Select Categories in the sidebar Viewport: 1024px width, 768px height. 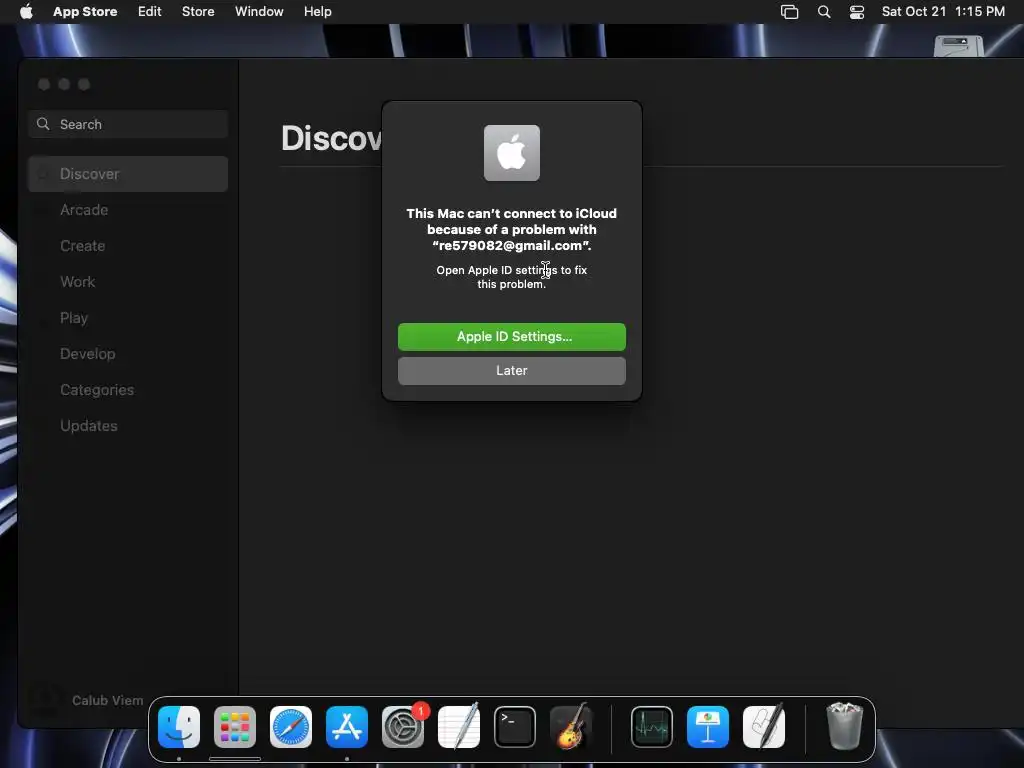tap(128, 389)
